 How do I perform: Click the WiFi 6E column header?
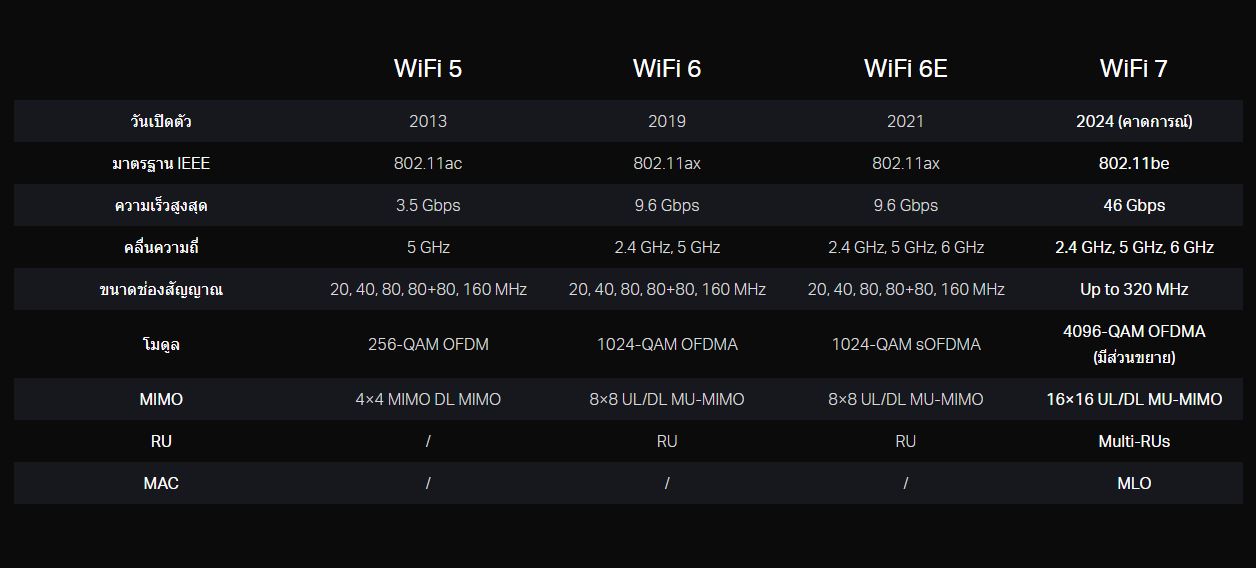coord(905,68)
